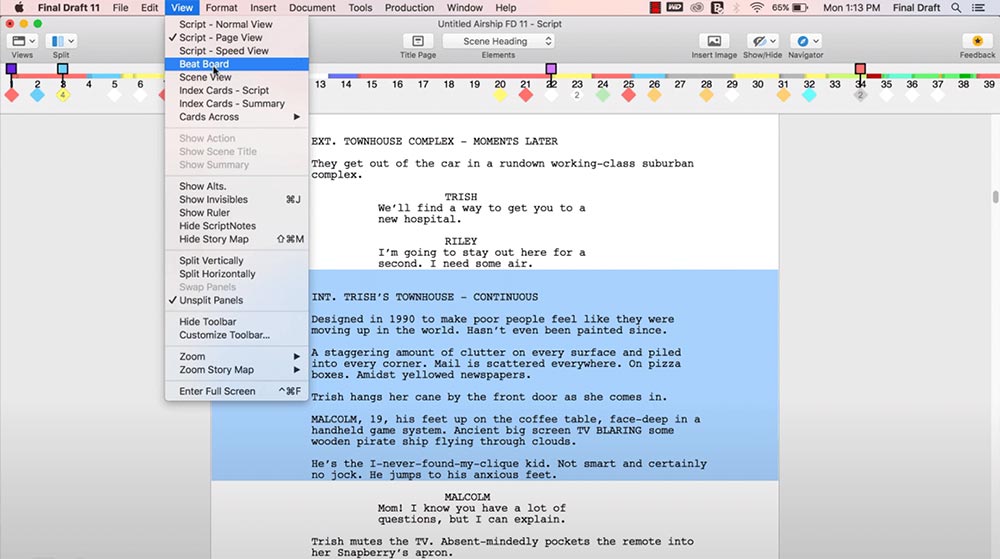Open the Production menu

[409, 8]
